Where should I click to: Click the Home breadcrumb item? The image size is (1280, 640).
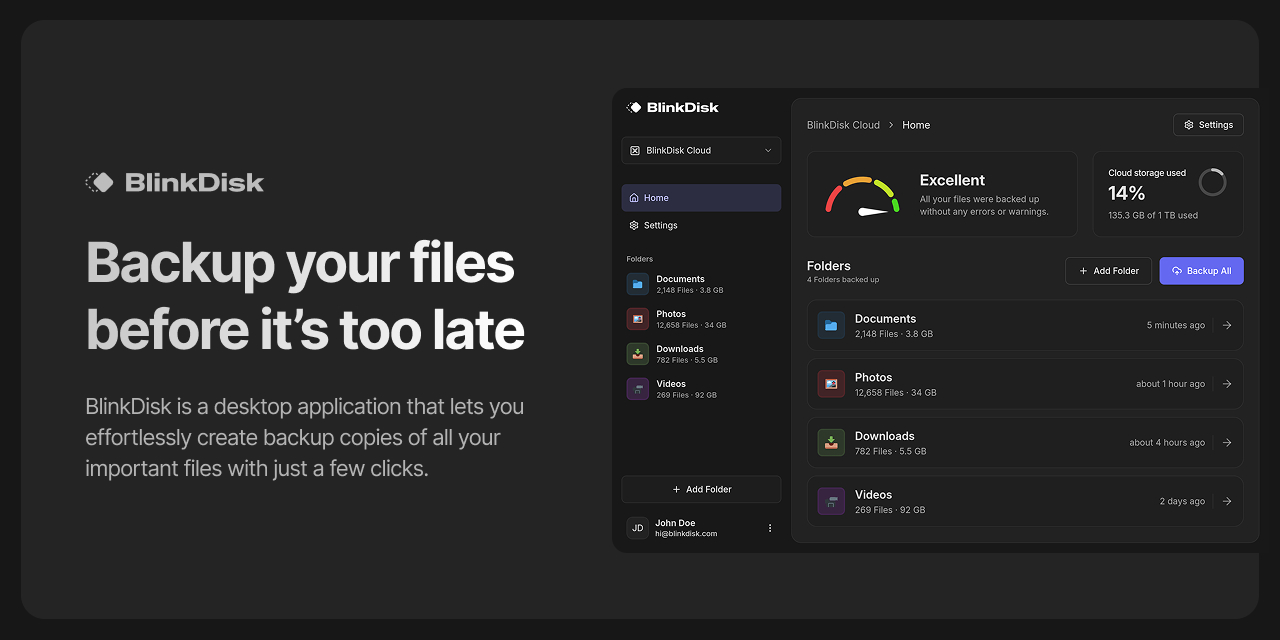click(x=916, y=125)
